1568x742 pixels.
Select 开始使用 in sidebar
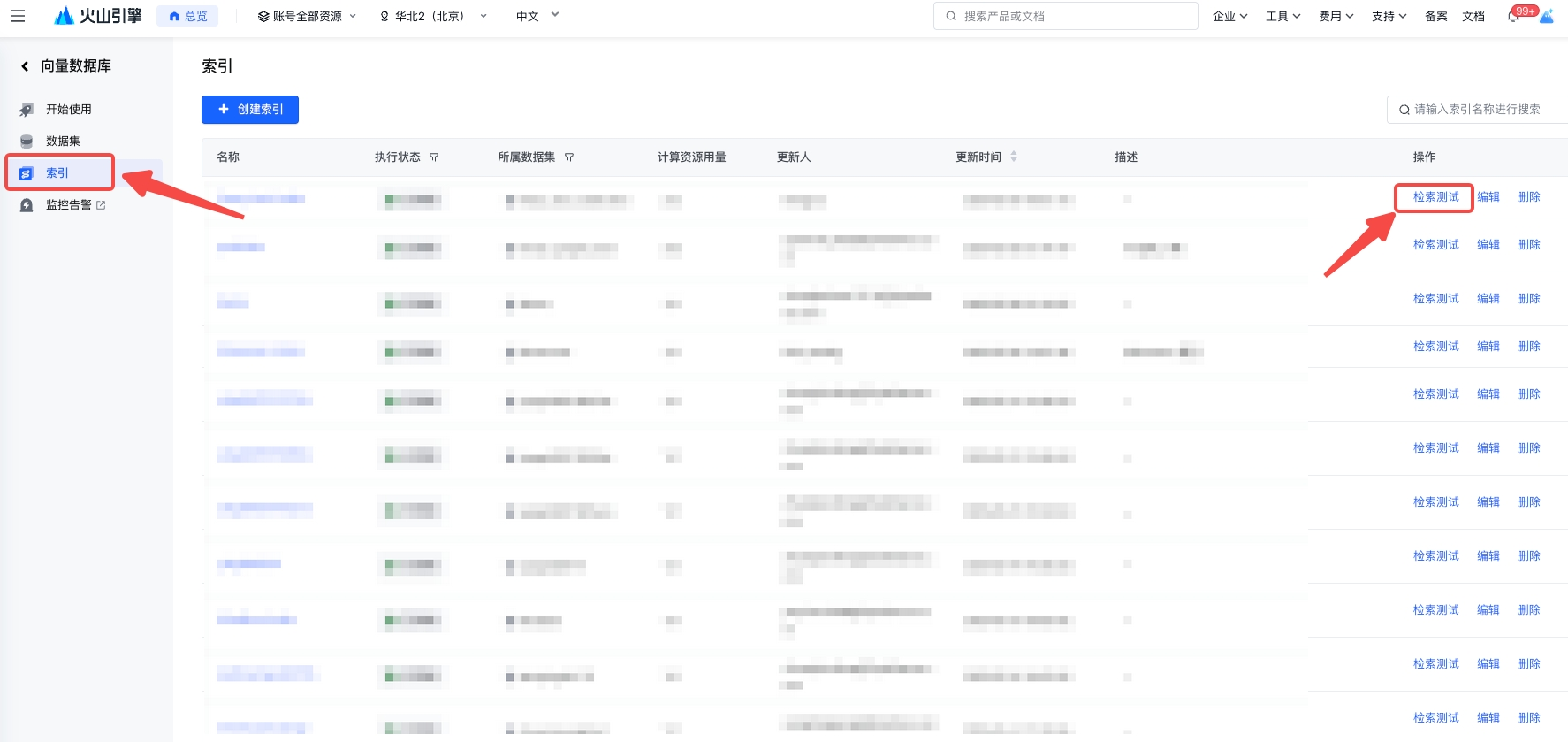(x=69, y=109)
